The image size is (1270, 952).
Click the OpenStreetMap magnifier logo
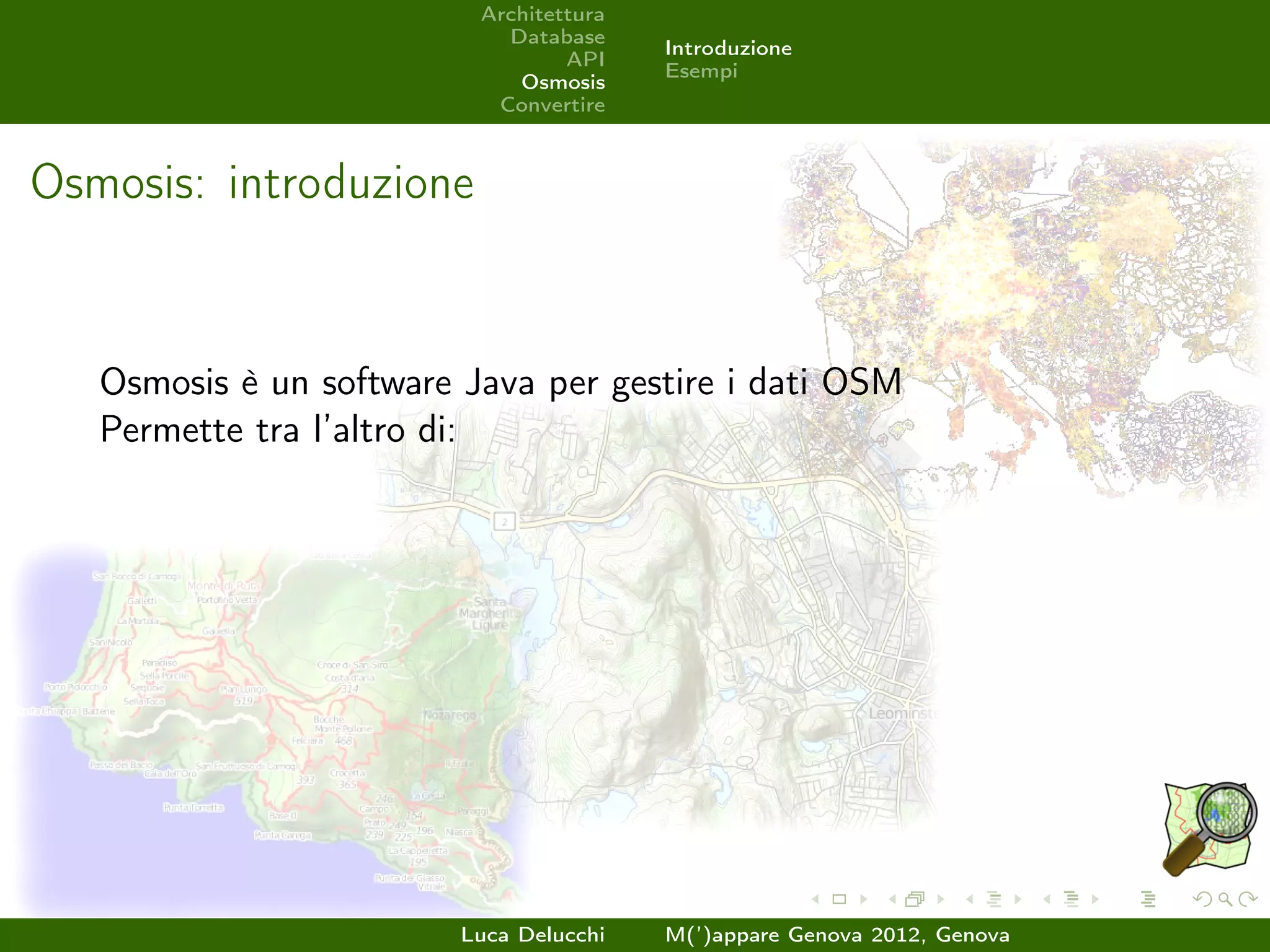1209,829
